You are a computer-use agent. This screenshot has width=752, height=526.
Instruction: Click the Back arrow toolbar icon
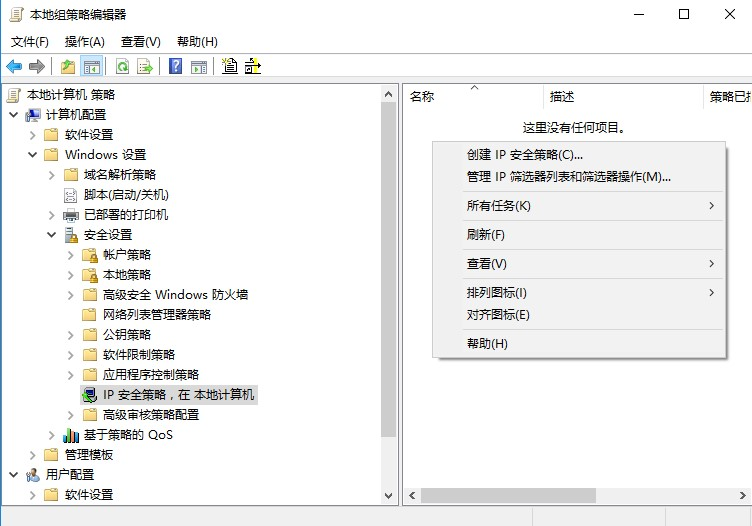click(14, 66)
